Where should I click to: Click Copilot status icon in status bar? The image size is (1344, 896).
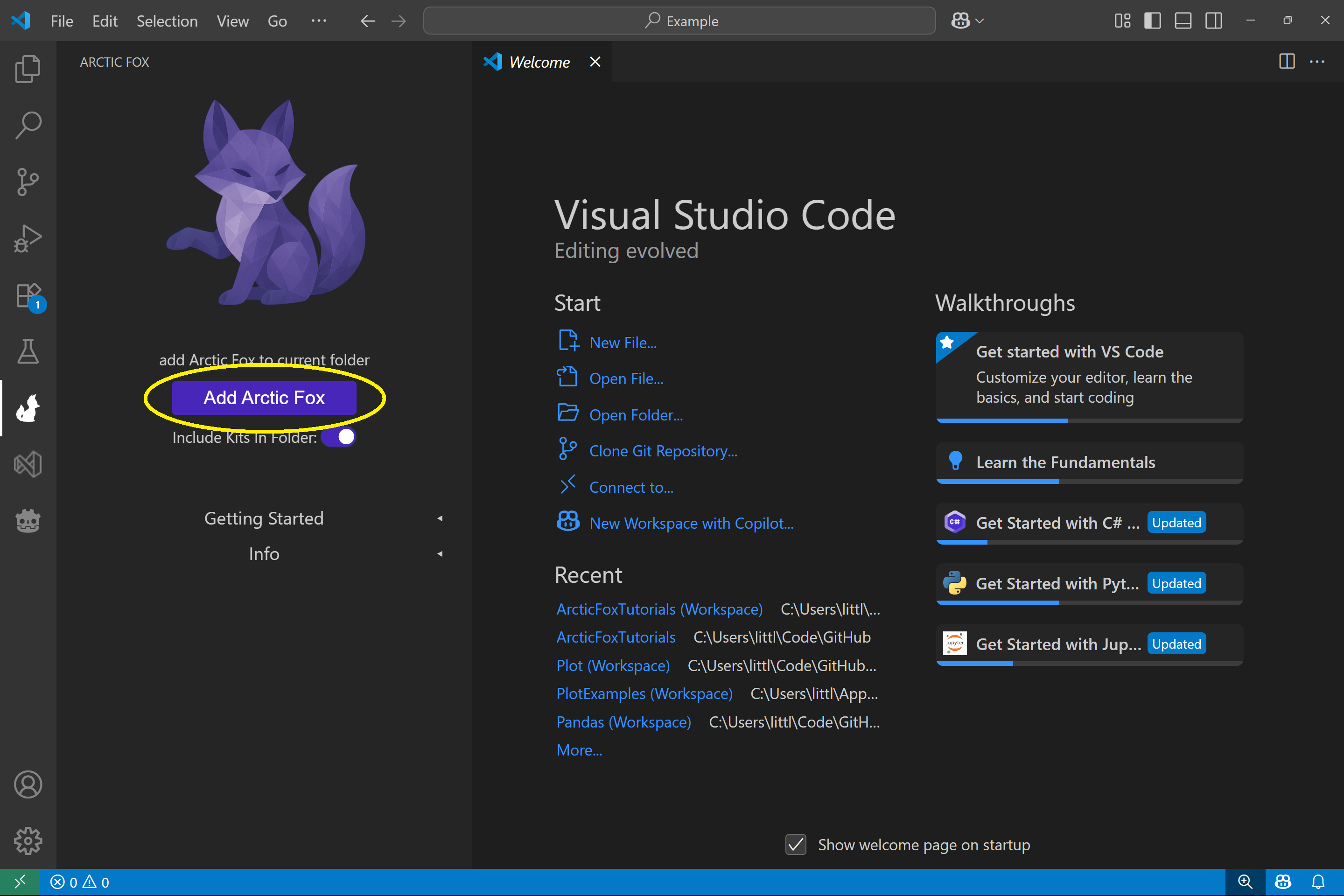(1283, 882)
